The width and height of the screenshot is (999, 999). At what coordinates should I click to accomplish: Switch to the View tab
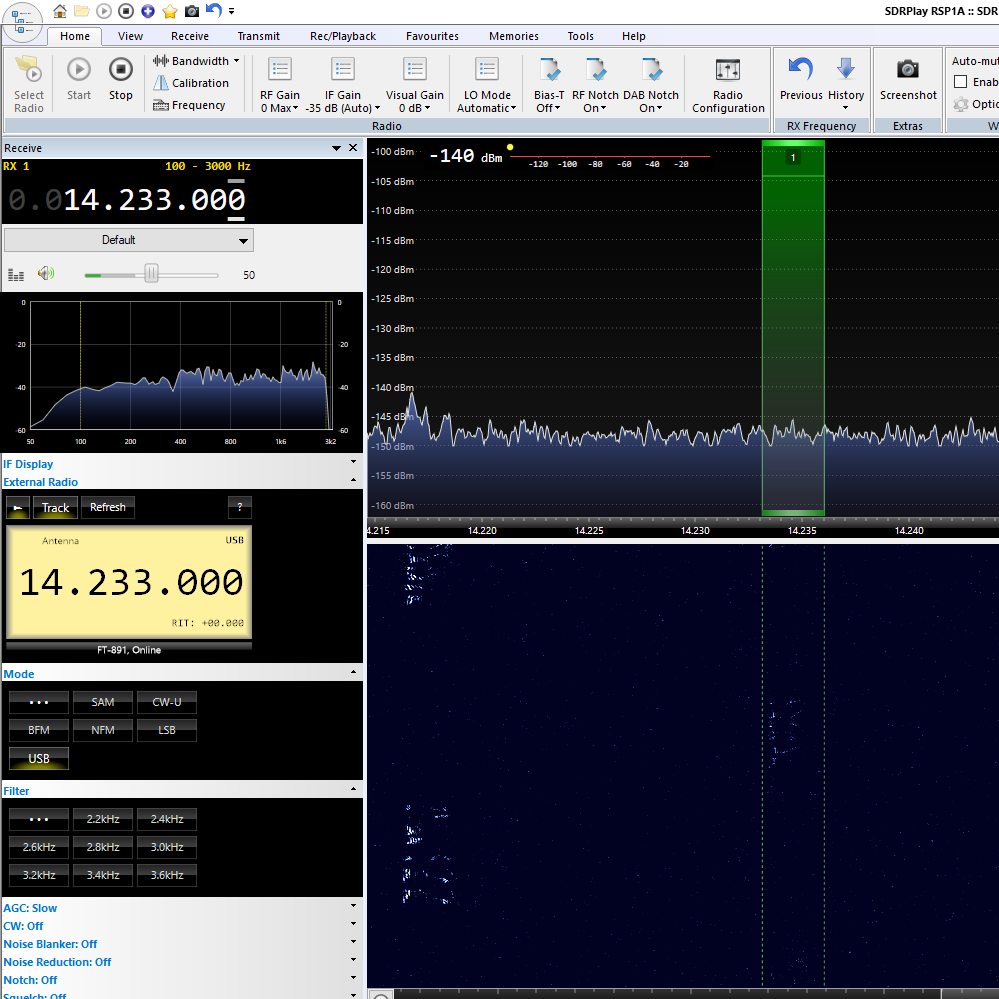pyautogui.click(x=130, y=36)
